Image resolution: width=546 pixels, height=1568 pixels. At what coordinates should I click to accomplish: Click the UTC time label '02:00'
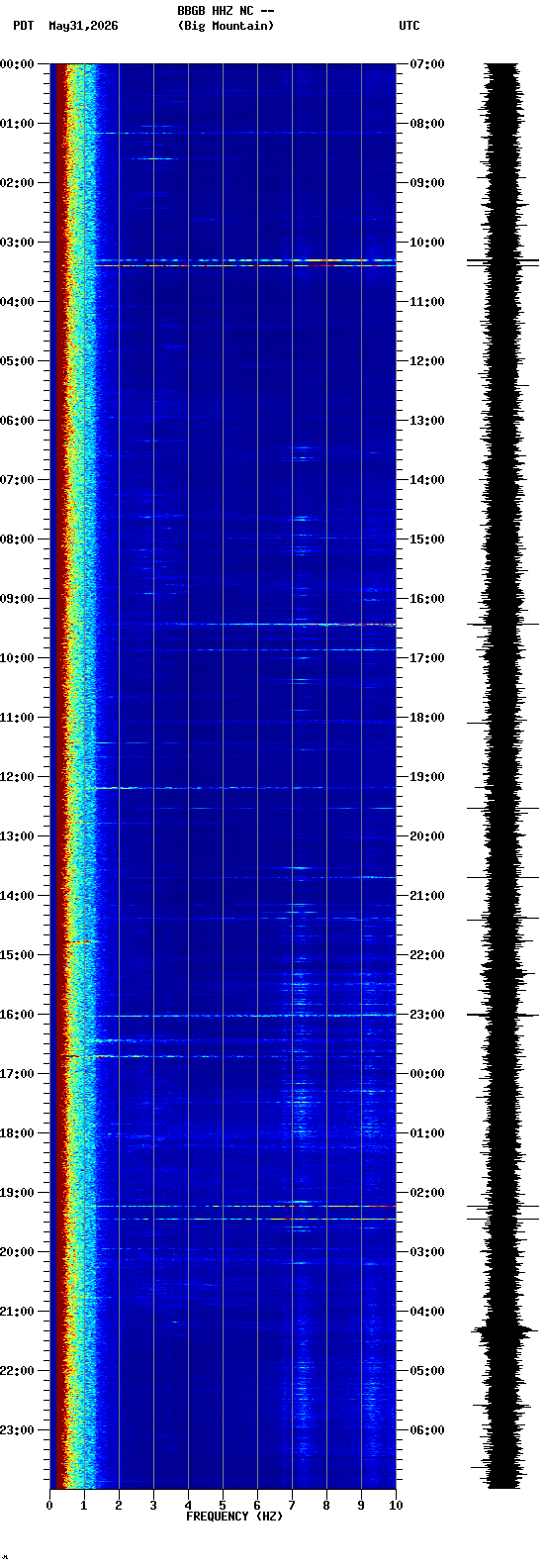[x=427, y=1193]
